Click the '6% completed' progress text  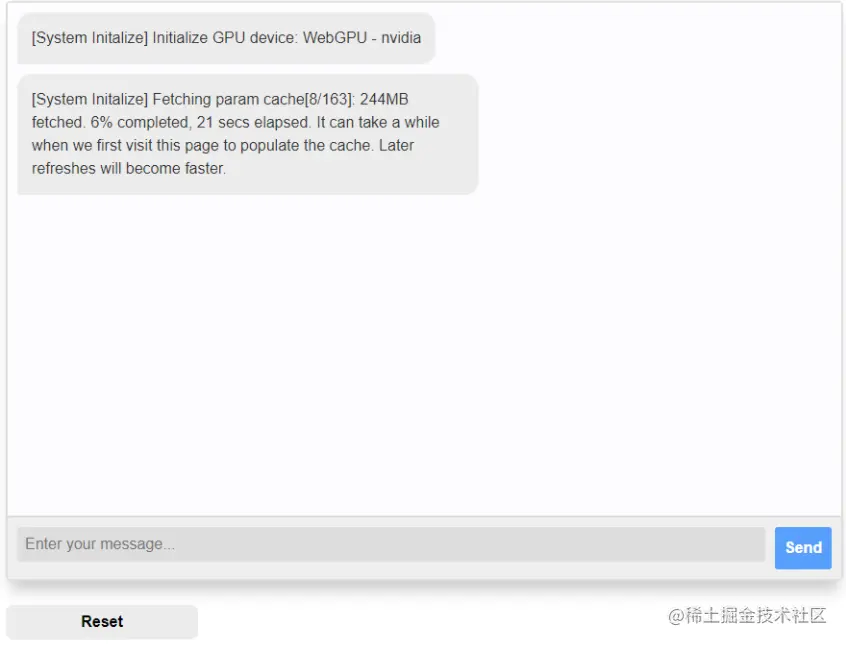click(141, 123)
